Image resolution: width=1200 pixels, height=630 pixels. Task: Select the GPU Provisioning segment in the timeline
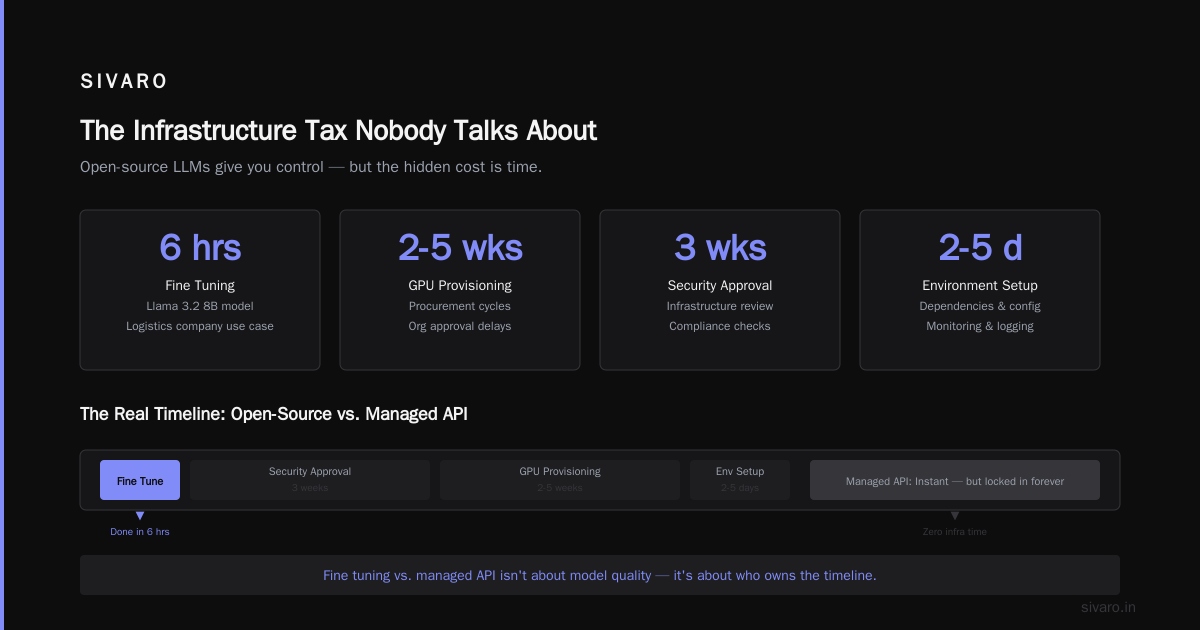(560, 480)
